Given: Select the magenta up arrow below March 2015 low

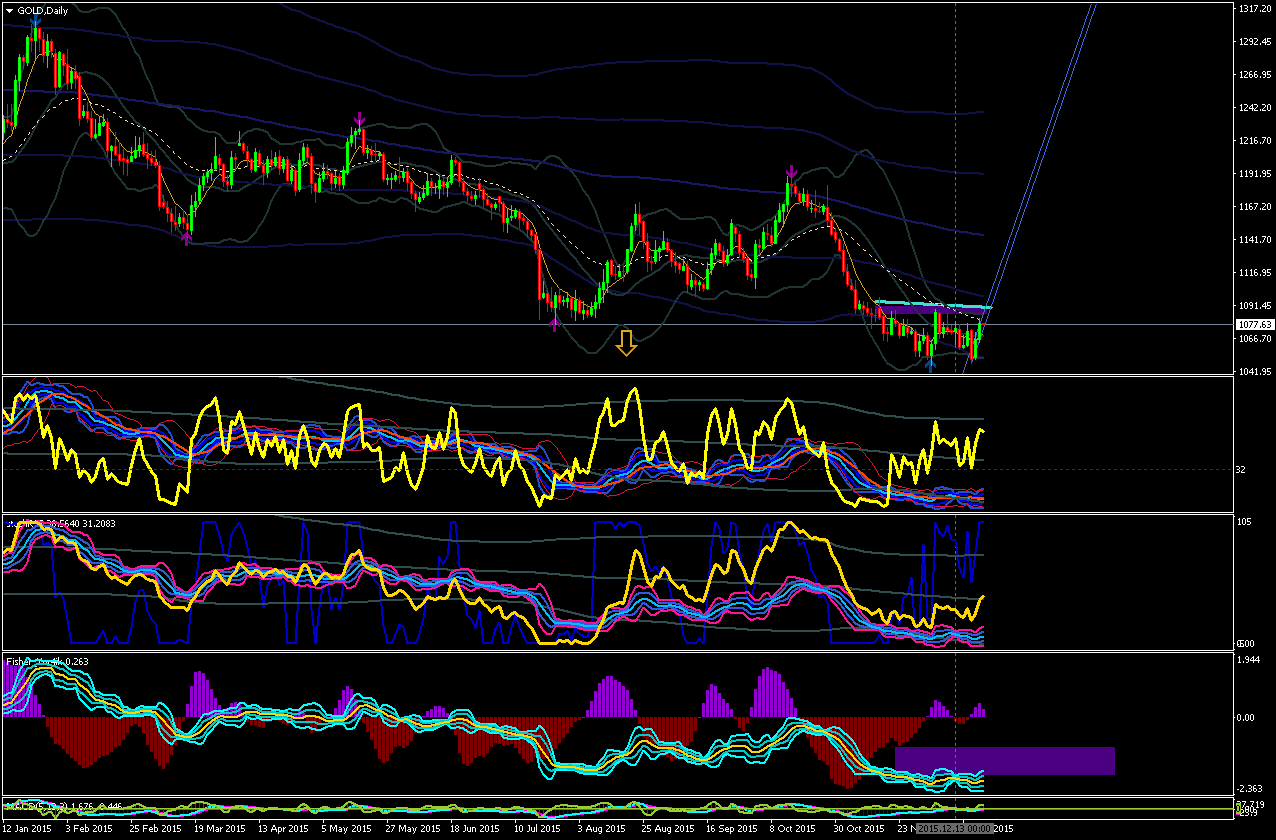Looking at the screenshot, I should (x=187, y=237).
